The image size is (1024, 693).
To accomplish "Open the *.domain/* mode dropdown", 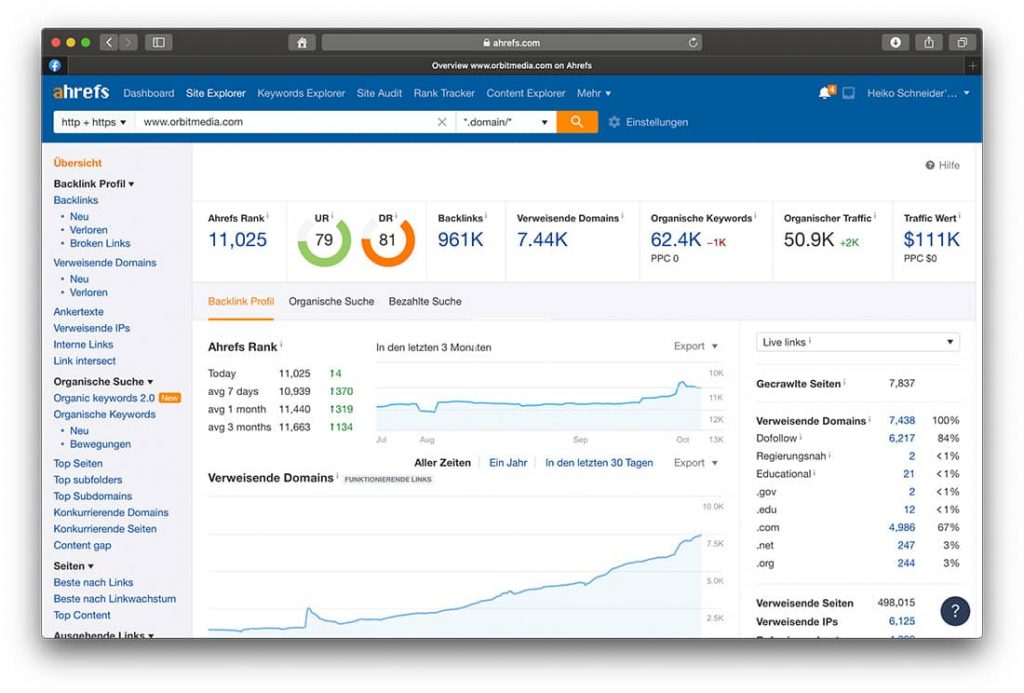I will [506, 122].
